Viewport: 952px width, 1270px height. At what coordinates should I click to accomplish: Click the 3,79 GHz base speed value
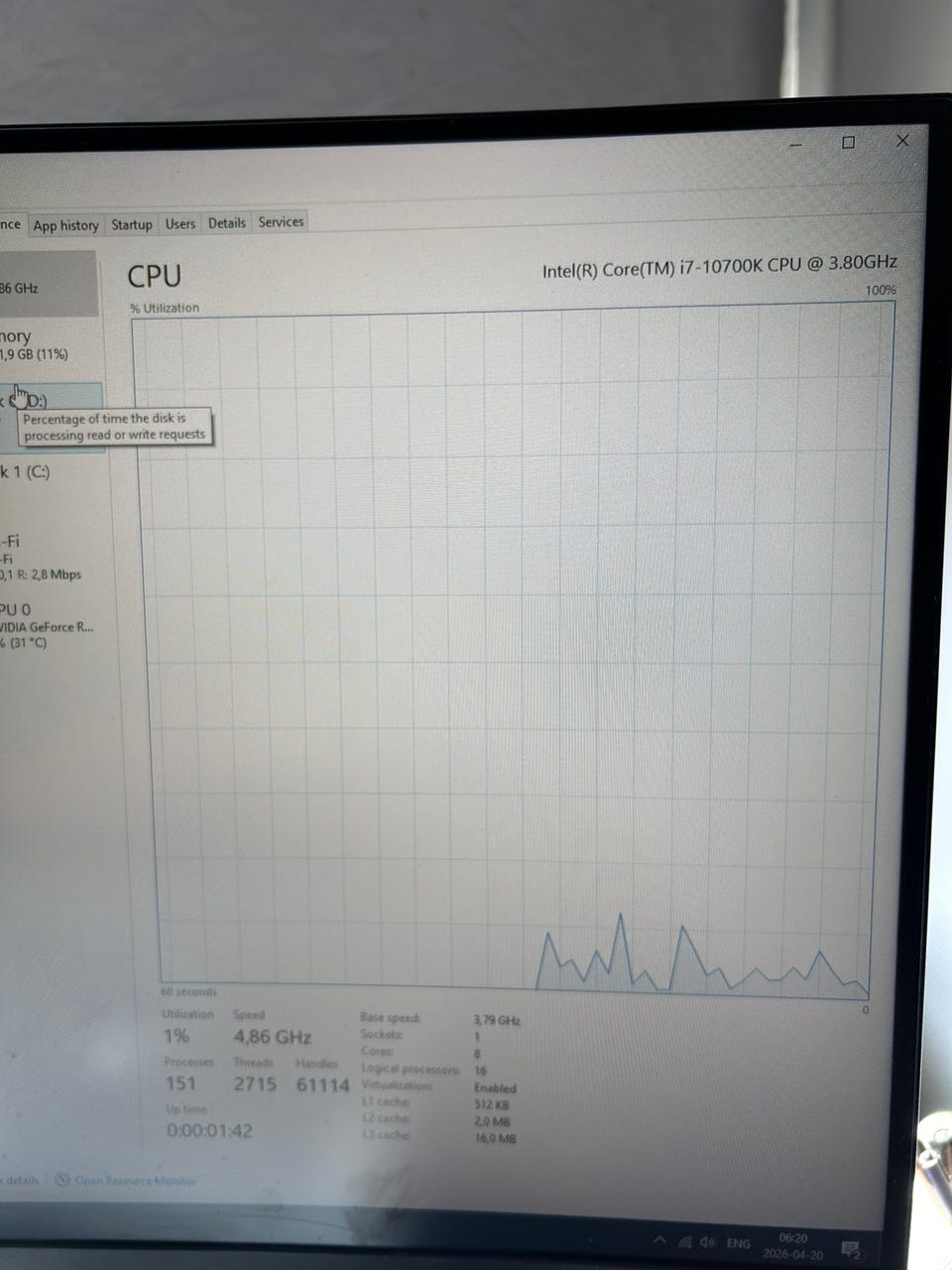(x=497, y=1020)
